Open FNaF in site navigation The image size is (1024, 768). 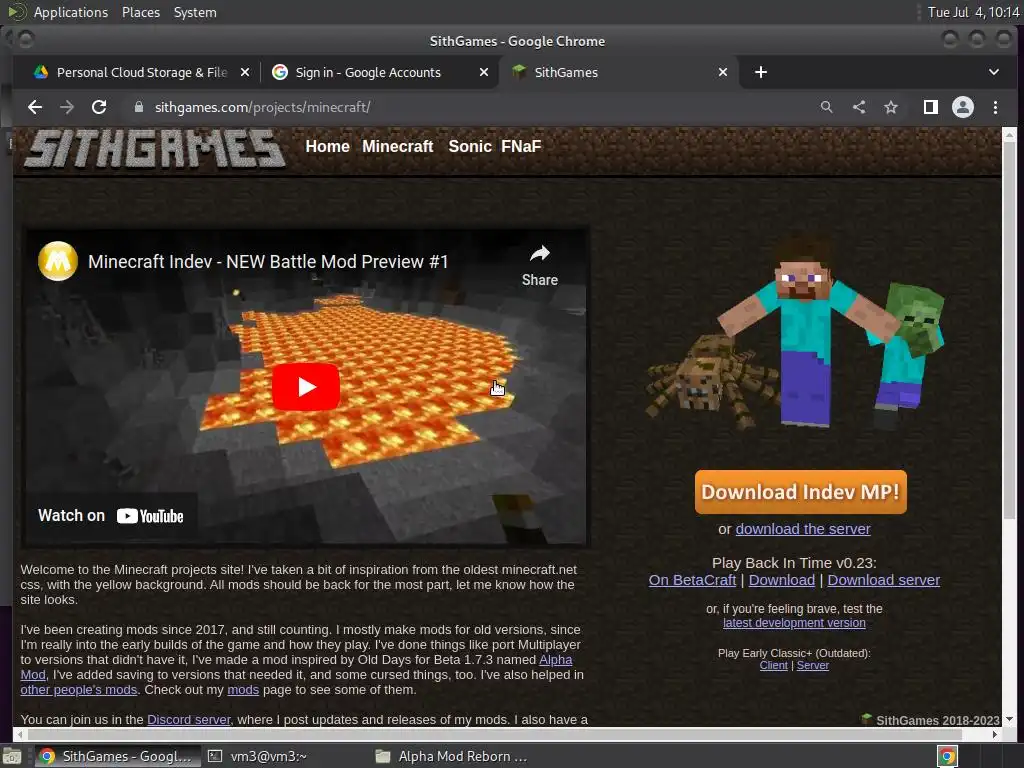pos(520,146)
